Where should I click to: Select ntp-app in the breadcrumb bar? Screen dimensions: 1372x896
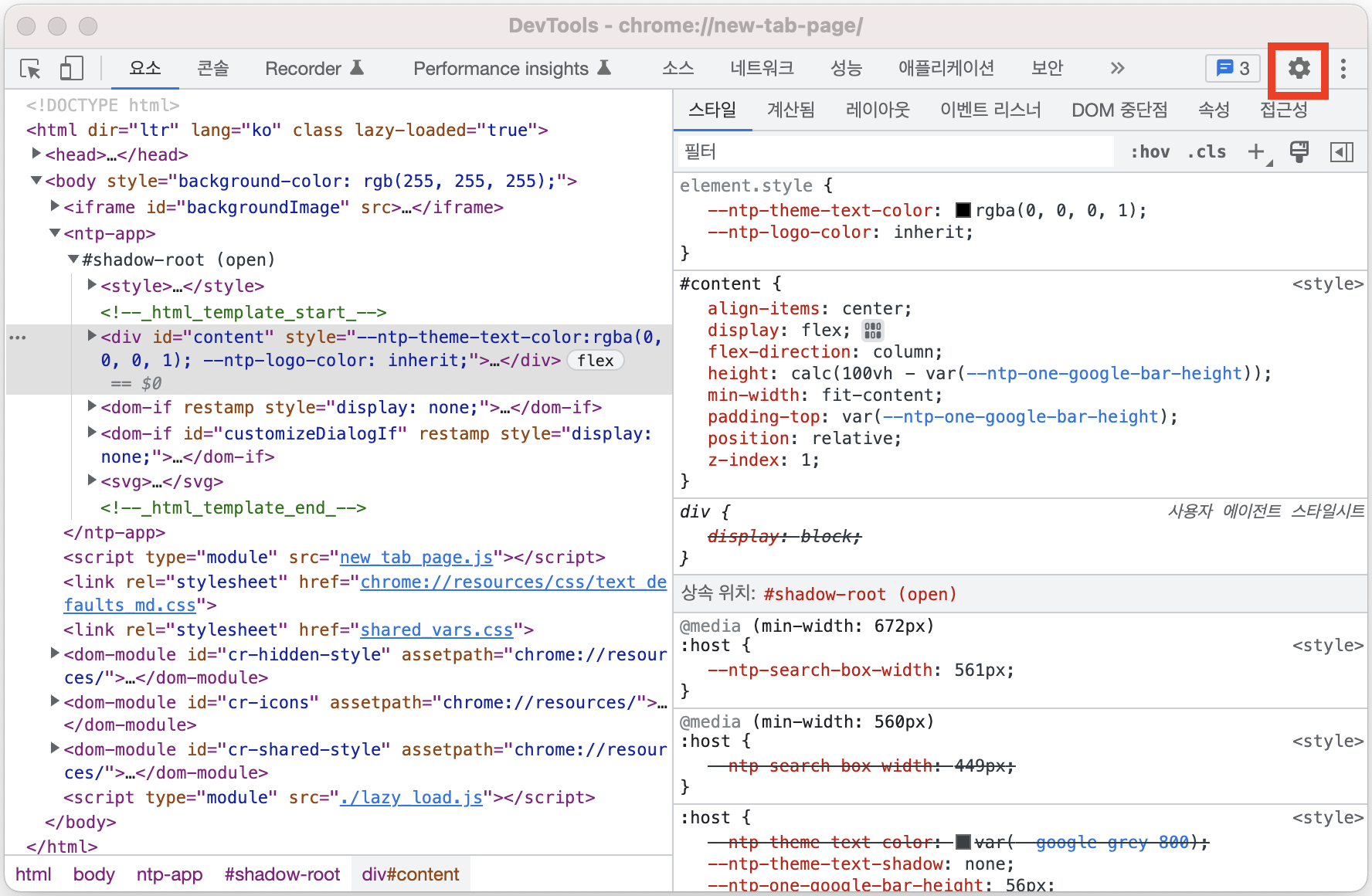click(169, 874)
